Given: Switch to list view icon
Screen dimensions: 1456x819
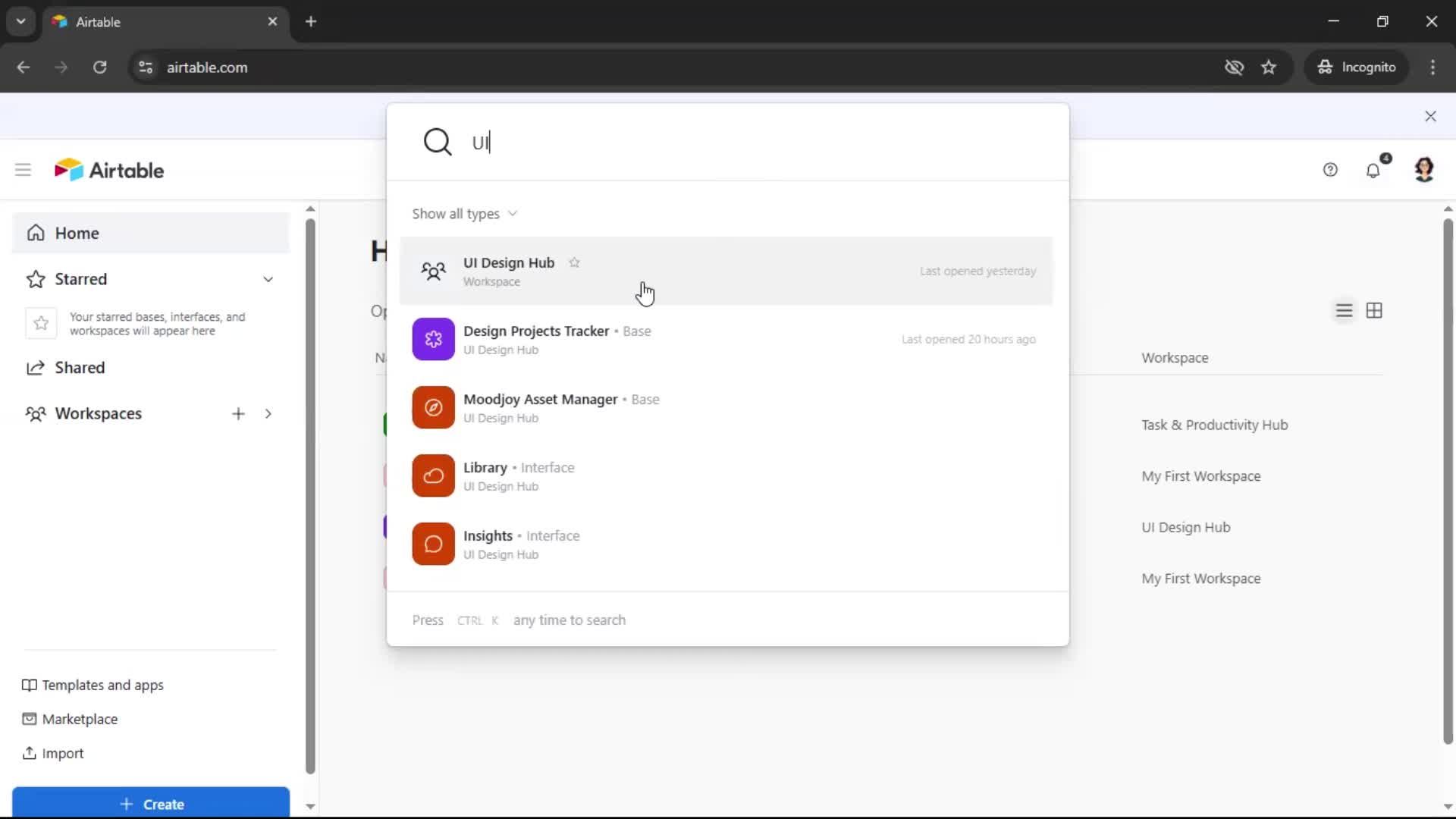Looking at the screenshot, I should coord(1344,311).
